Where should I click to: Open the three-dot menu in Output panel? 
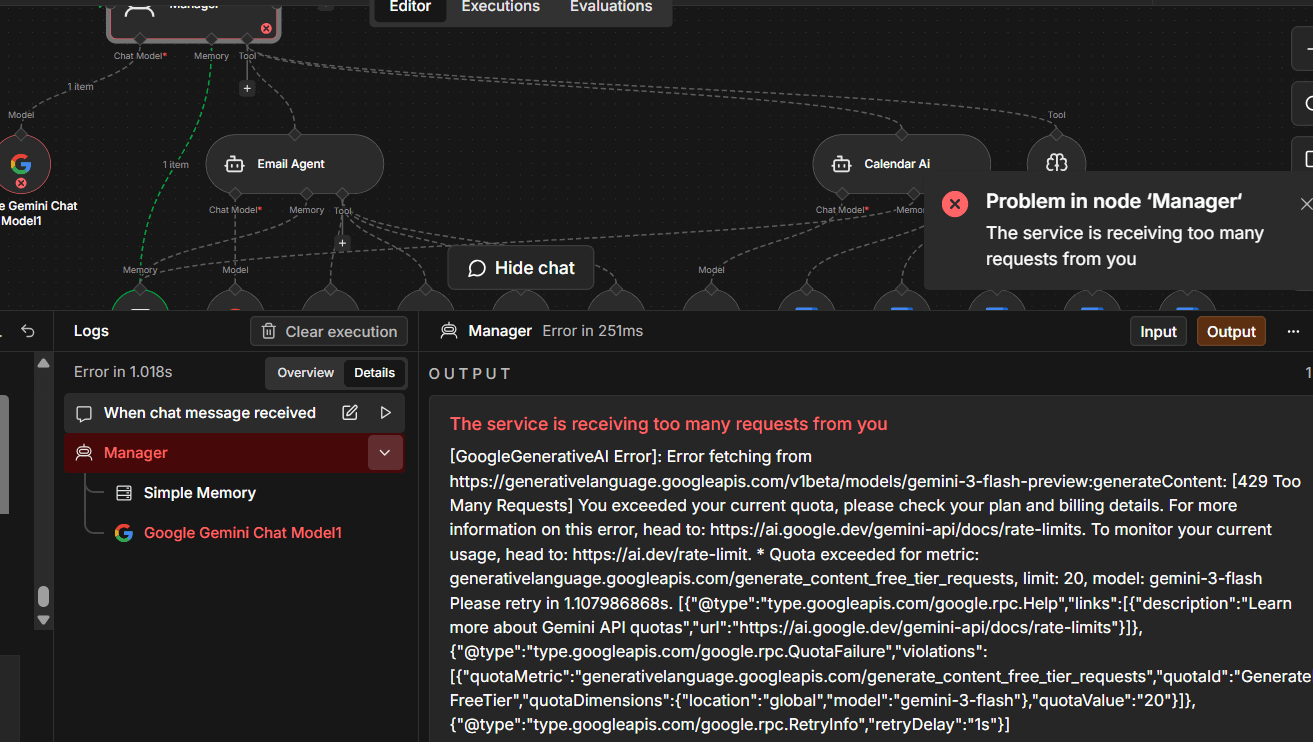1293,331
